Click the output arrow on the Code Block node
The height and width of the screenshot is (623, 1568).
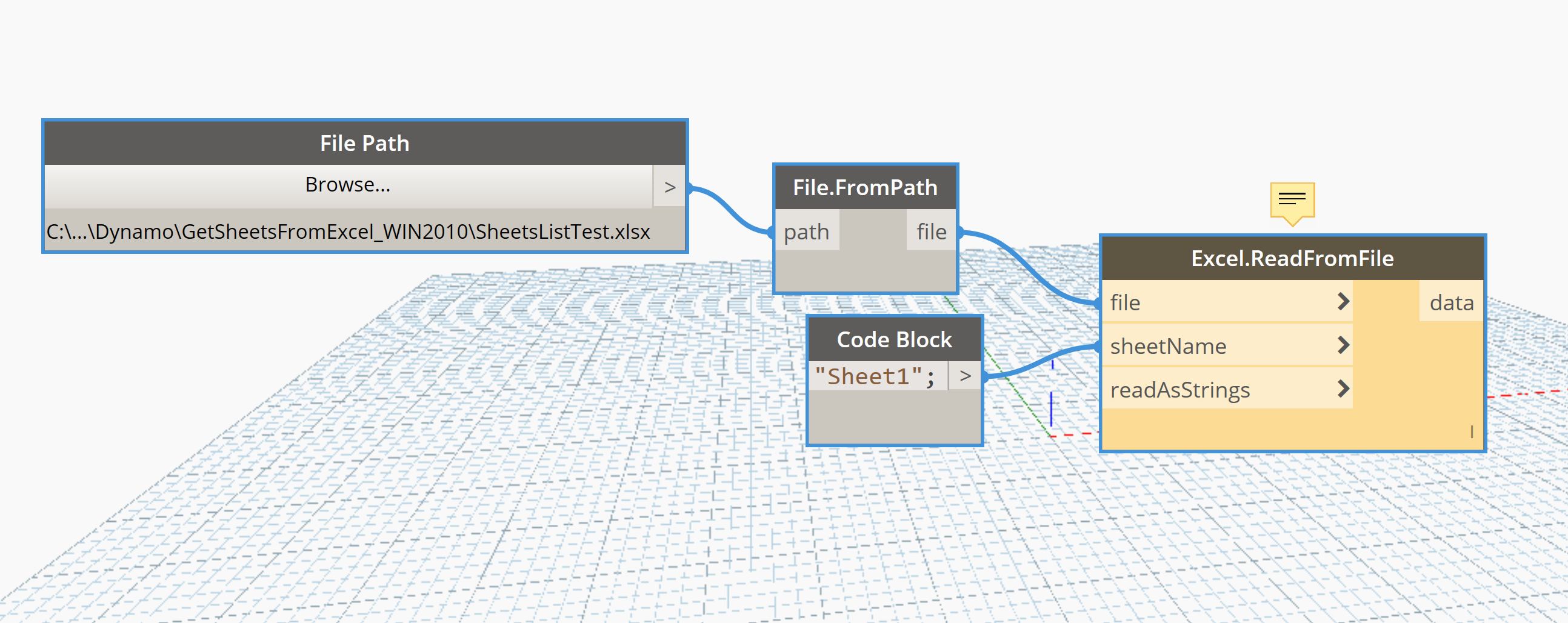966,376
